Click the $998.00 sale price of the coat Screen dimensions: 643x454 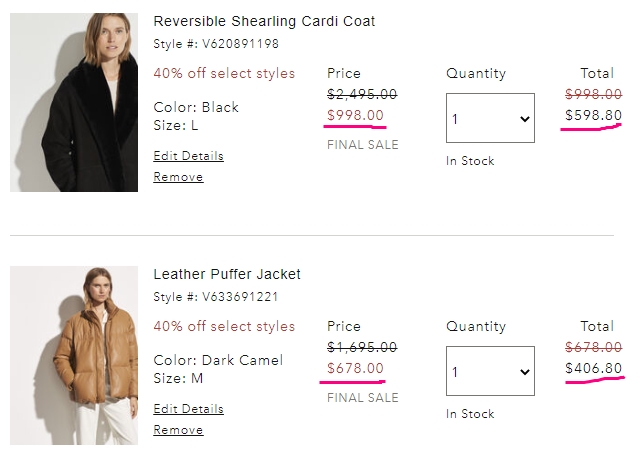click(355, 115)
